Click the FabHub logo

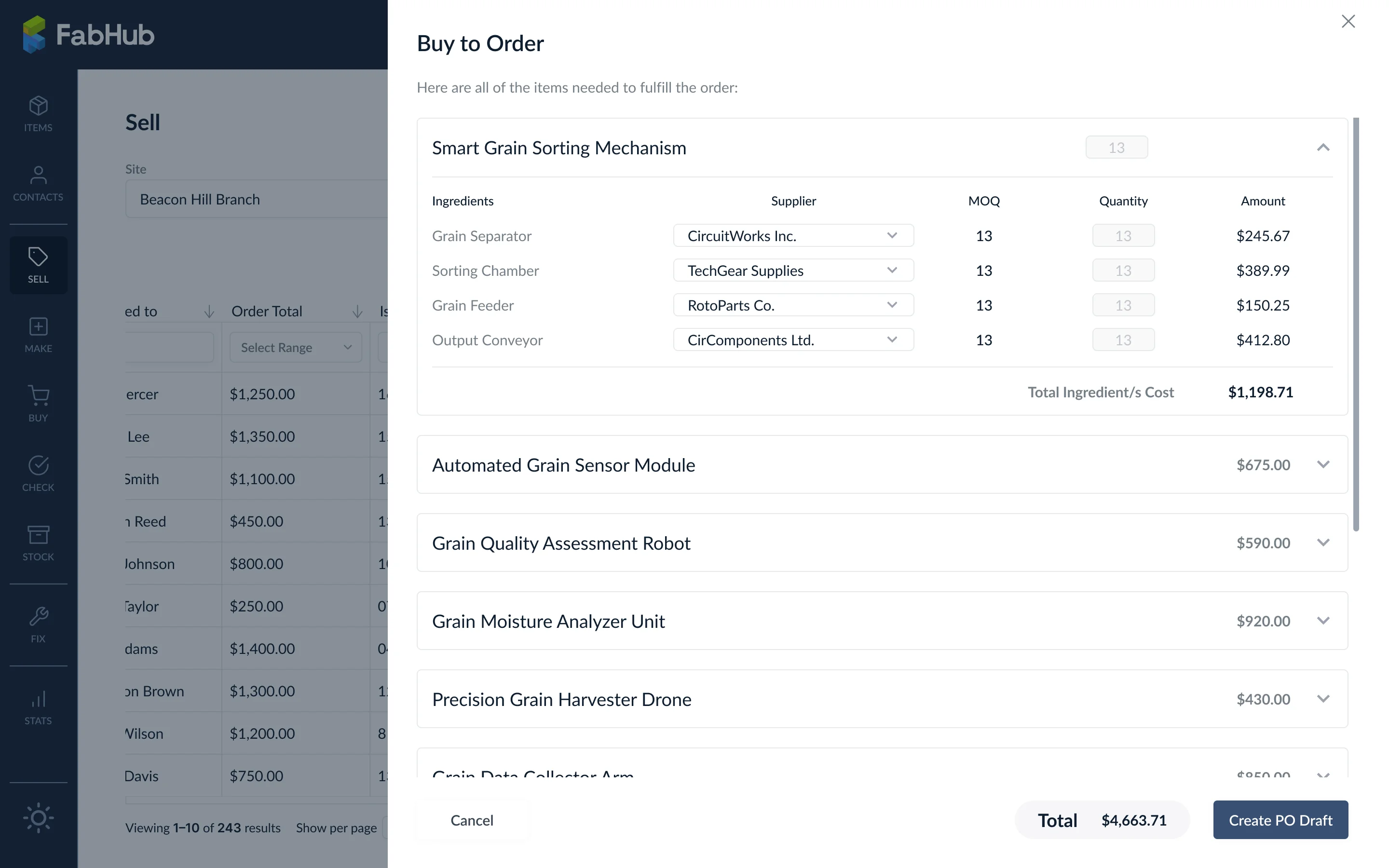(x=88, y=34)
